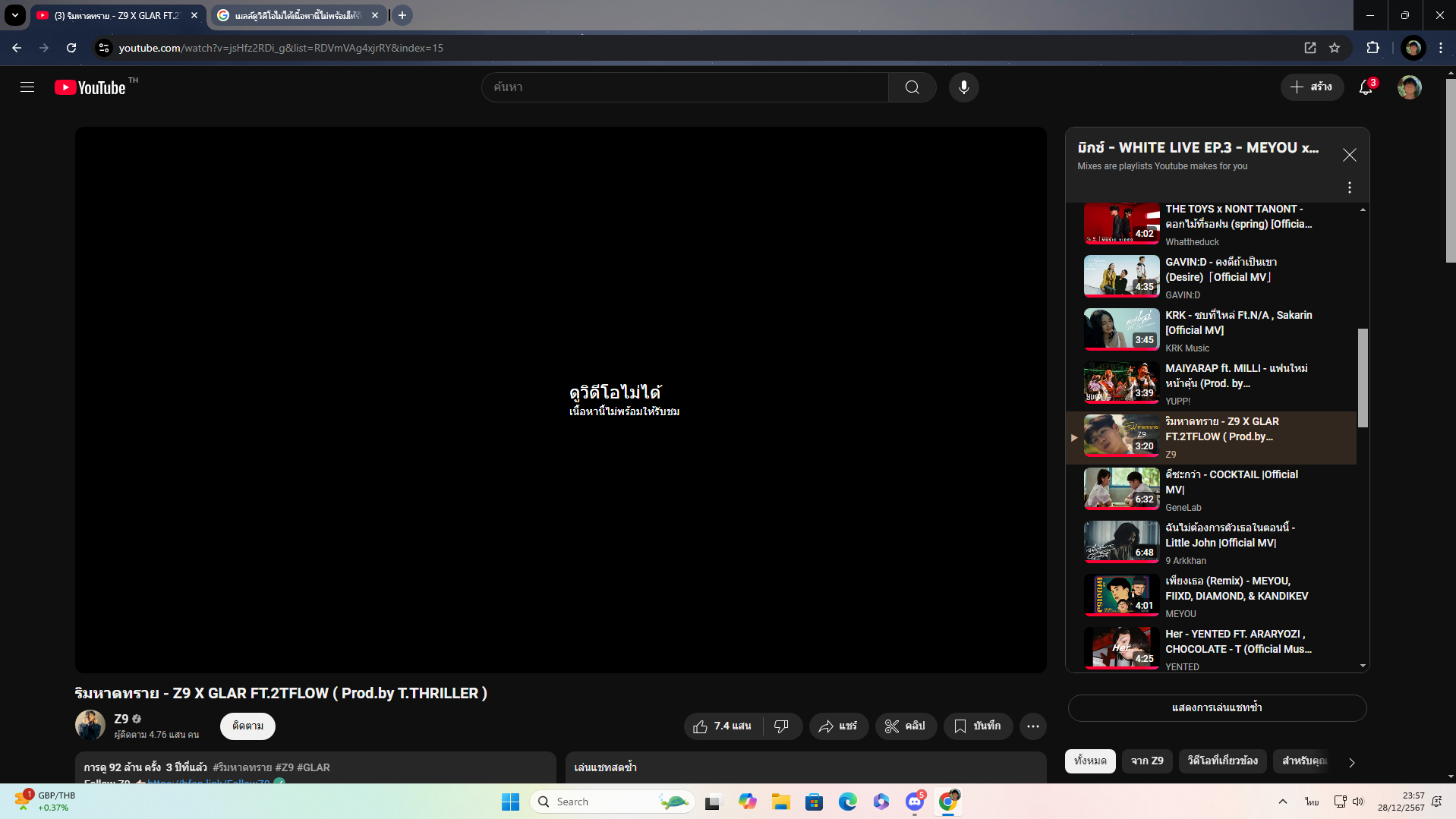Click the URL address bar
Image resolution: width=1456 pixels, height=819 pixels.
698,48
